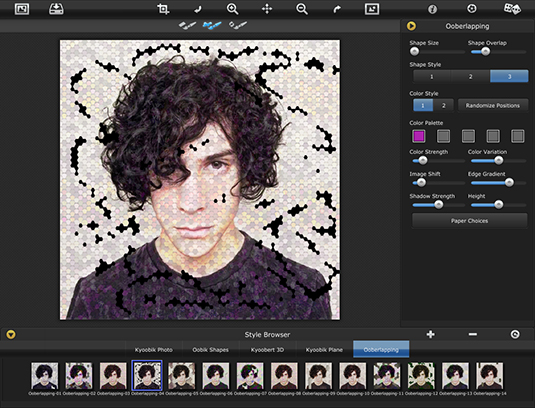Switch to the Kyoobik Photo tab

coord(154,350)
